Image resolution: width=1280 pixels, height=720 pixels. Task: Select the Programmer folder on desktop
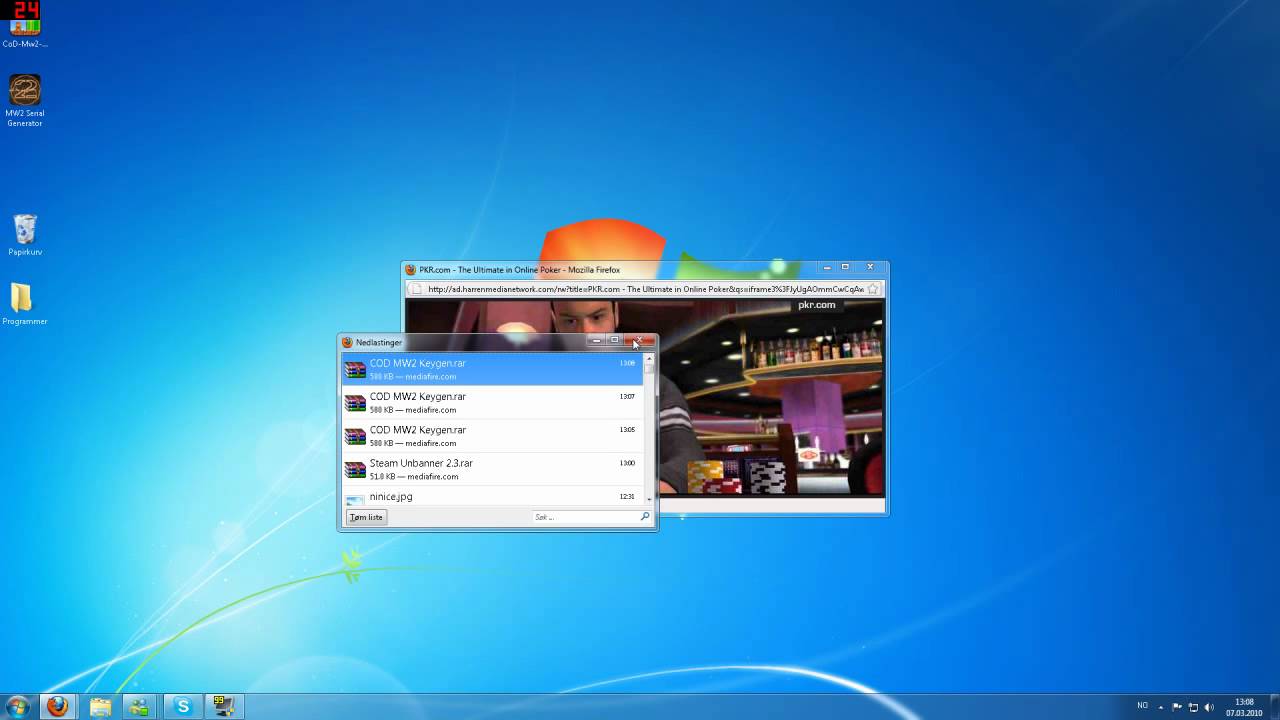tap(25, 304)
